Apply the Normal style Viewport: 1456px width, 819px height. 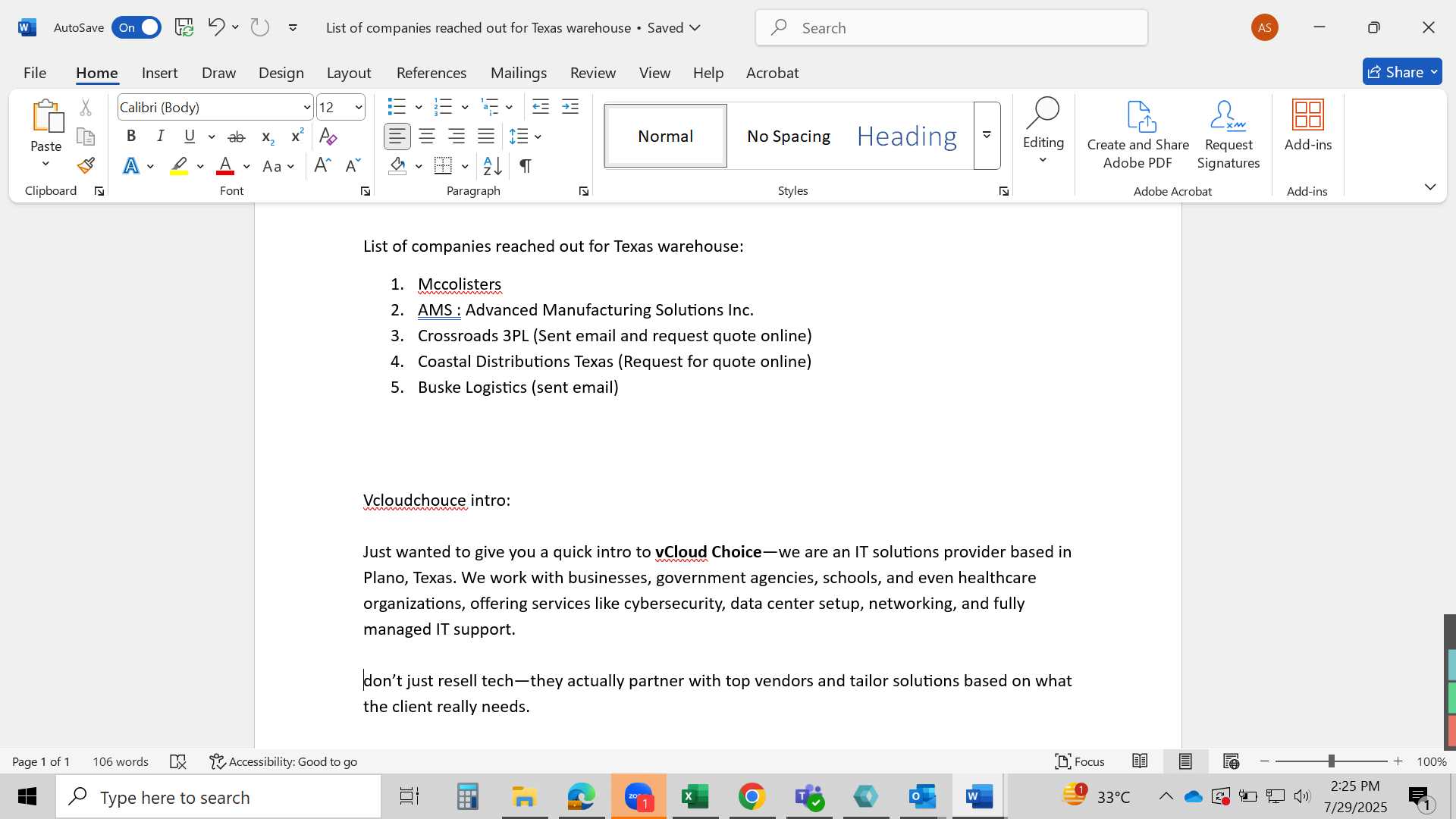tap(666, 136)
